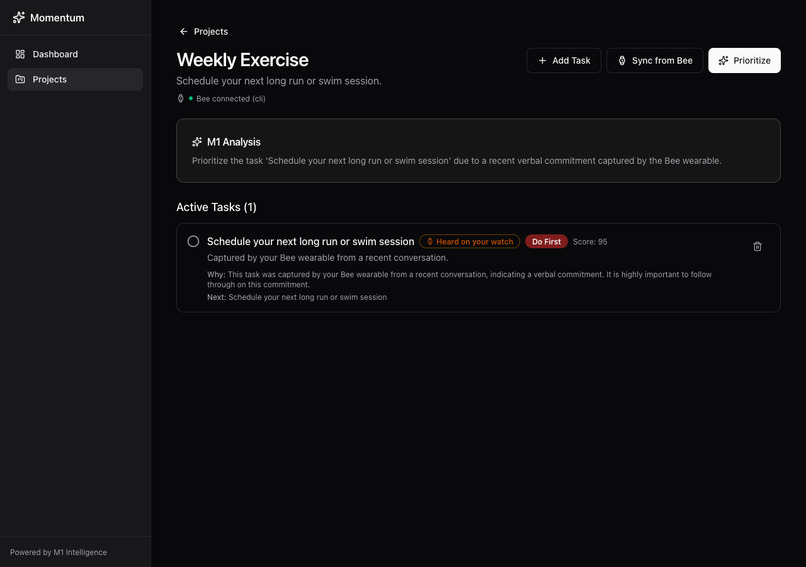806x567 pixels.
Task: Click the Score: 95 label
Action: tap(590, 242)
